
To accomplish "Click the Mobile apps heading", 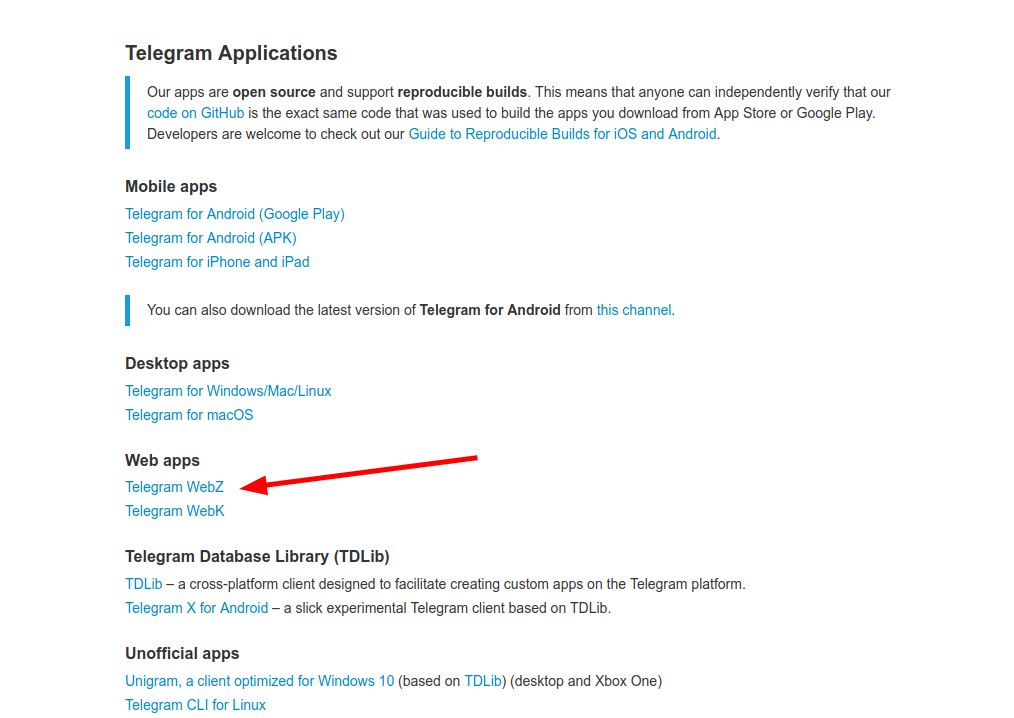I will pos(171,186).
